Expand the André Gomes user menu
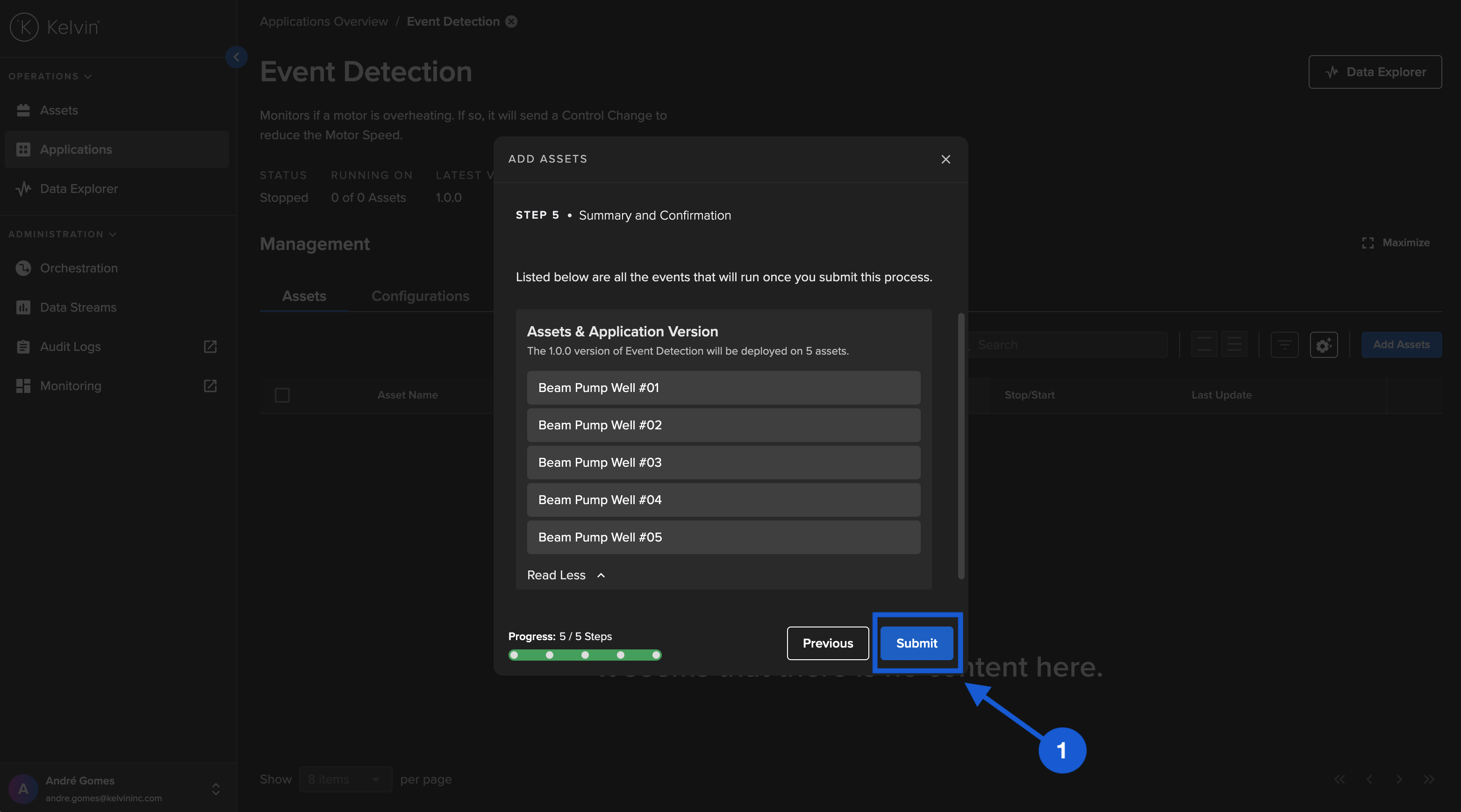The height and width of the screenshot is (812, 1461). coord(215,789)
